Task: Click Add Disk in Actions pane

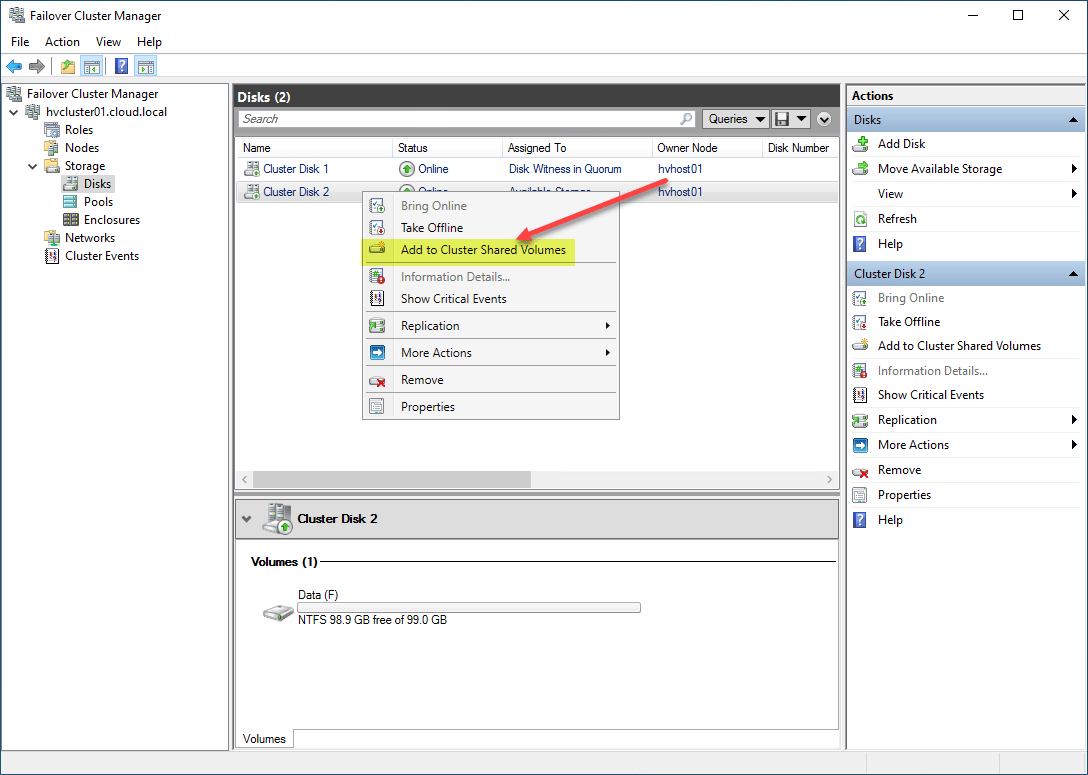Action: [x=901, y=144]
